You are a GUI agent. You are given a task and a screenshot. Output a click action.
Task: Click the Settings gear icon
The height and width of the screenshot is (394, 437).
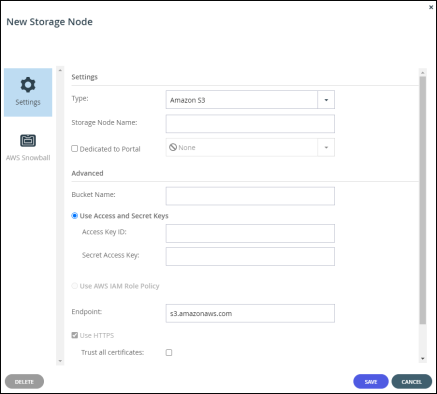pos(28,85)
